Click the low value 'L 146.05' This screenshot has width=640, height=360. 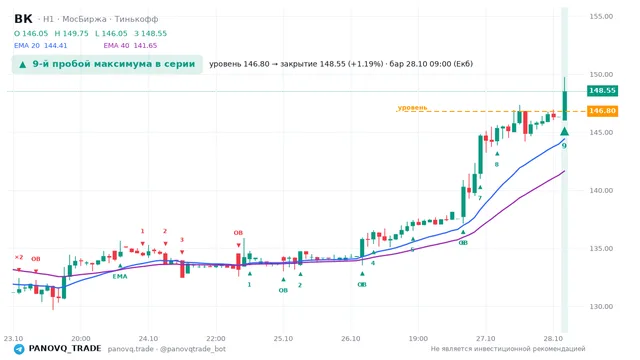pos(111,33)
